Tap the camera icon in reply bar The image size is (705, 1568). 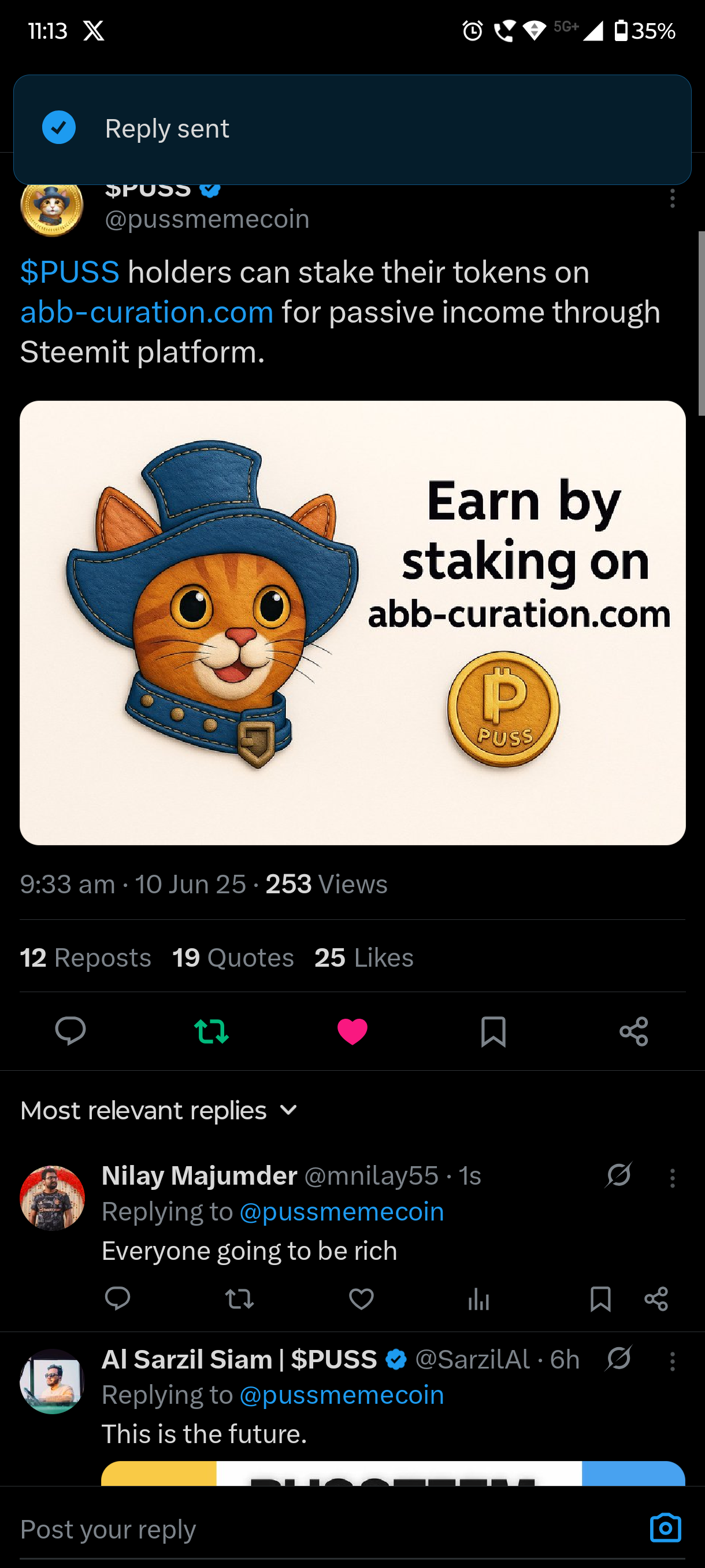(666, 1528)
